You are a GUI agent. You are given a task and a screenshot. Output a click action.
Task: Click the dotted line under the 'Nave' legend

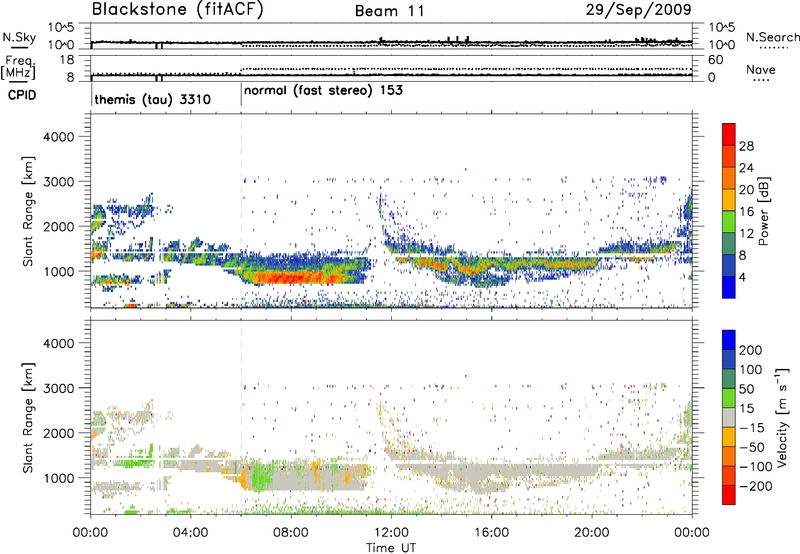coord(761,80)
